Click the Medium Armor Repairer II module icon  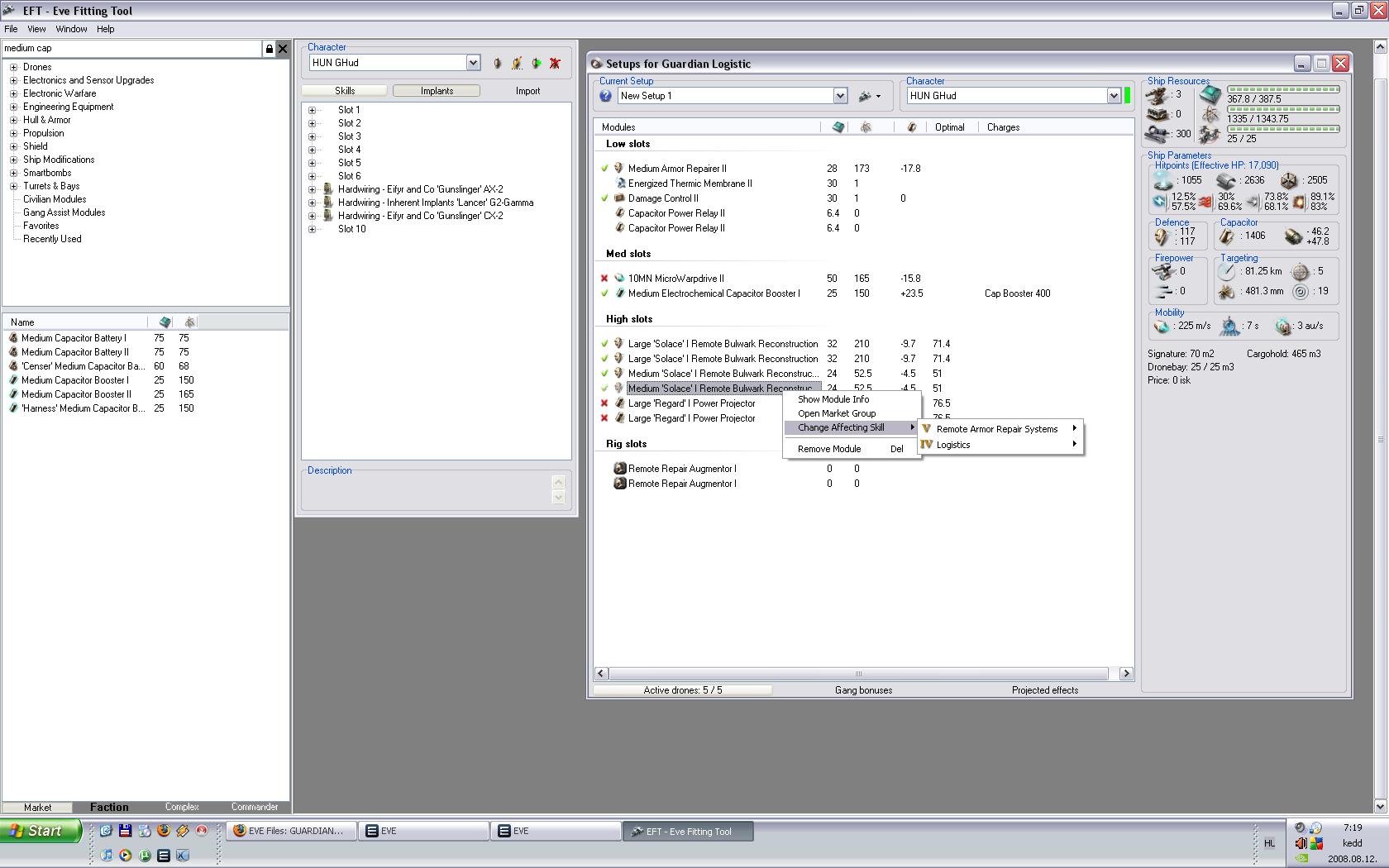click(618, 169)
